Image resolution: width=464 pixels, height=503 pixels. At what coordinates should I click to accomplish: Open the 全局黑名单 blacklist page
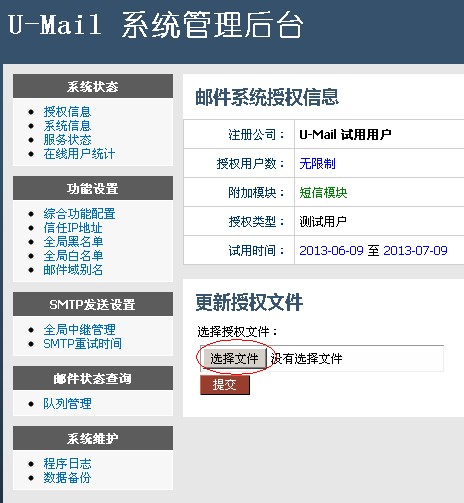coord(73,242)
